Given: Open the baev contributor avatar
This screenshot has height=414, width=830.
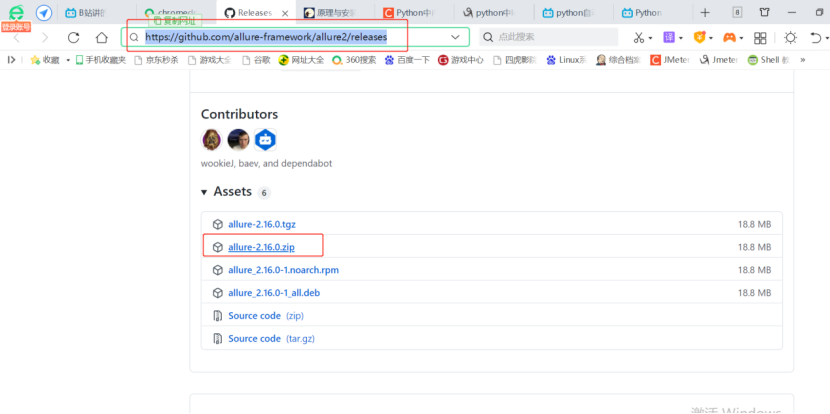Looking at the screenshot, I should (238, 140).
